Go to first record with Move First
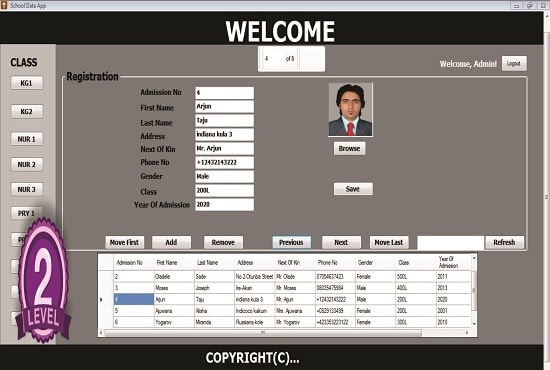This screenshot has height=370, width=550. (x=125, y=242)
